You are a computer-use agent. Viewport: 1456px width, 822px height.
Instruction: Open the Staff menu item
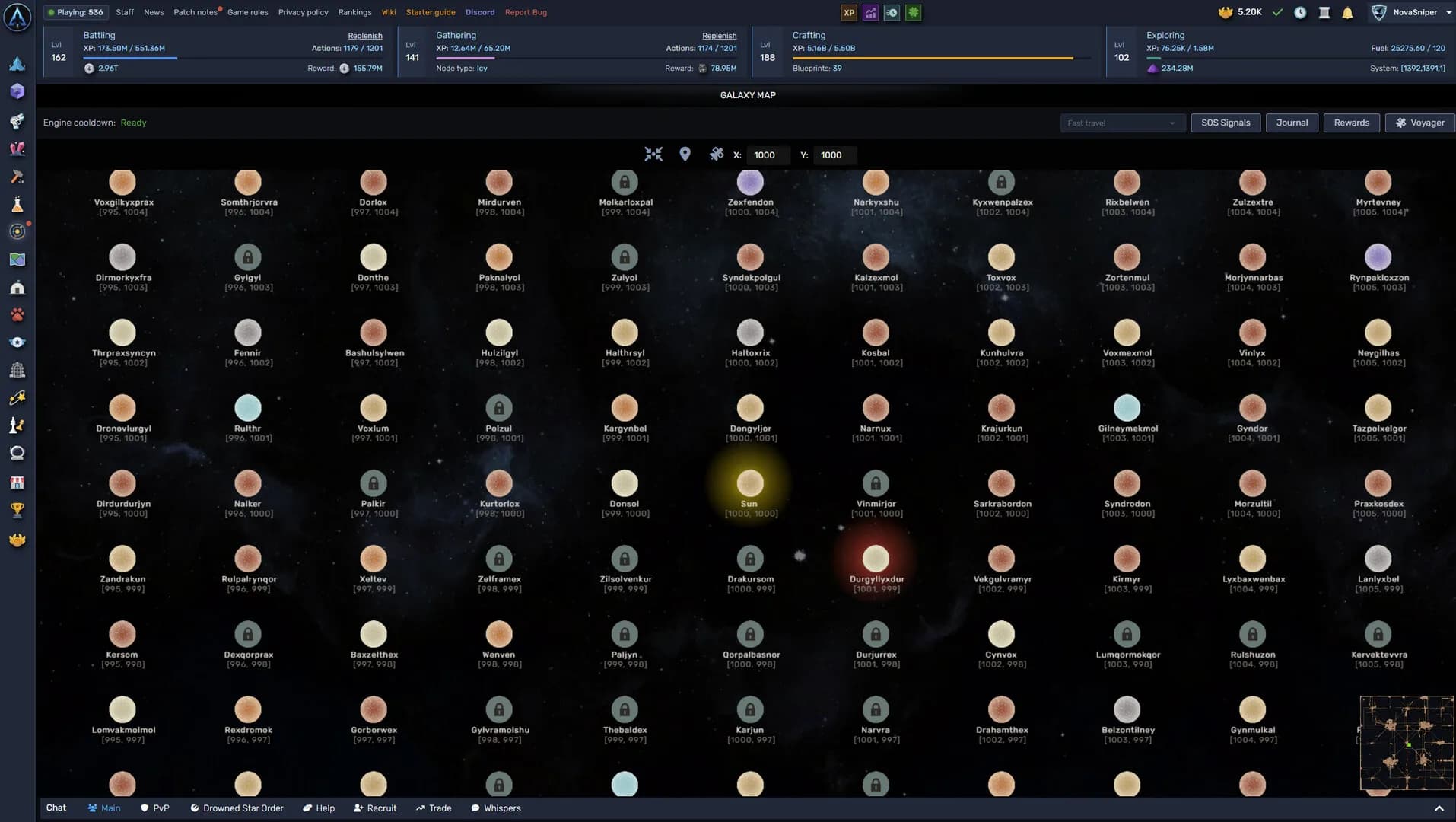pos(125,12)
